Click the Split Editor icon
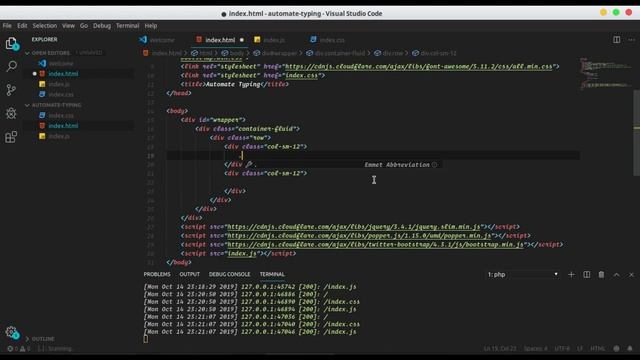The width and height of the screenshot is (640, 360). (616, 40)
